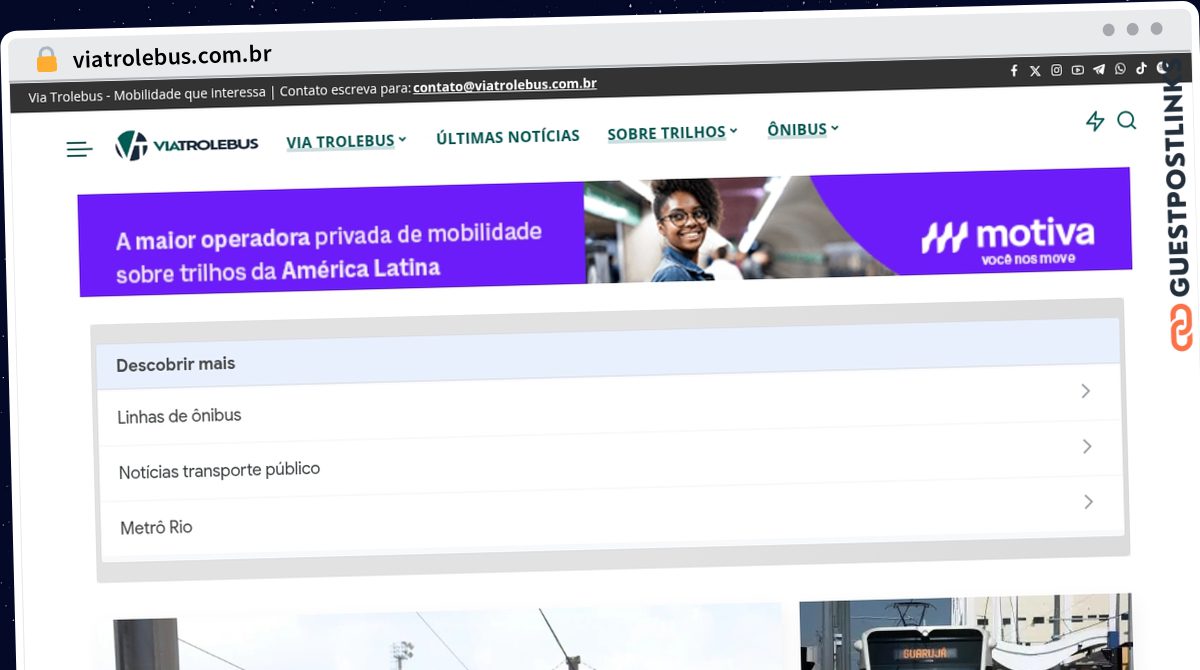Click 'Via Trolebus - Mobilidade que interessa' text

[147, 95]
